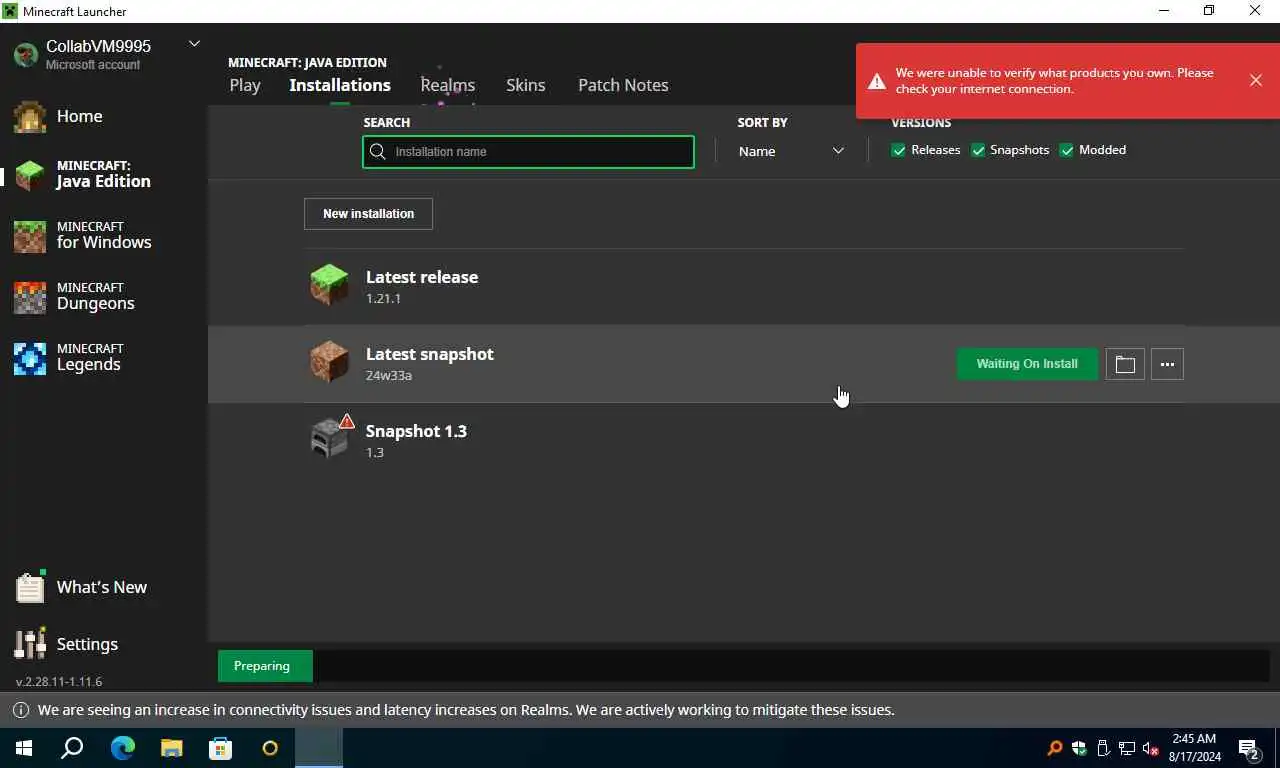
Task: Switch to the Installations tab
Action: tap(340, 85)
